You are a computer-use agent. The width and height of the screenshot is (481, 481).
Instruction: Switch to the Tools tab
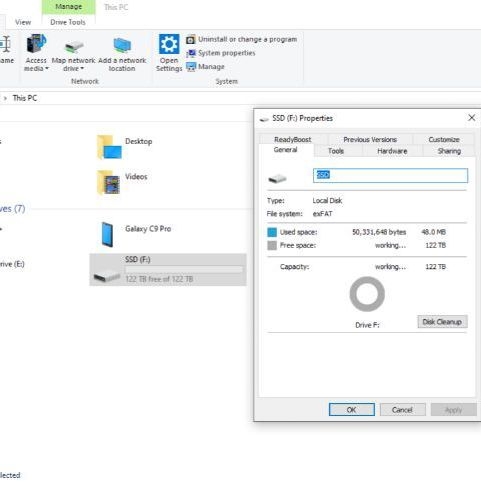[x=336, y=151]
